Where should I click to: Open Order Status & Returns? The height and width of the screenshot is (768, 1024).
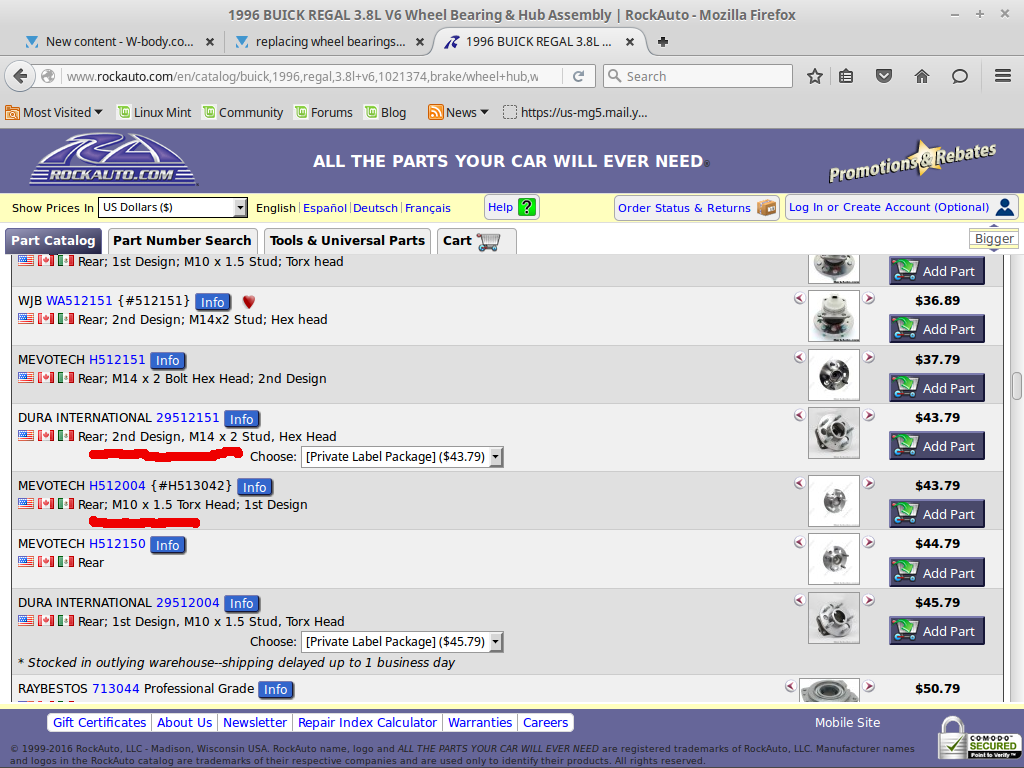[697, 208]
